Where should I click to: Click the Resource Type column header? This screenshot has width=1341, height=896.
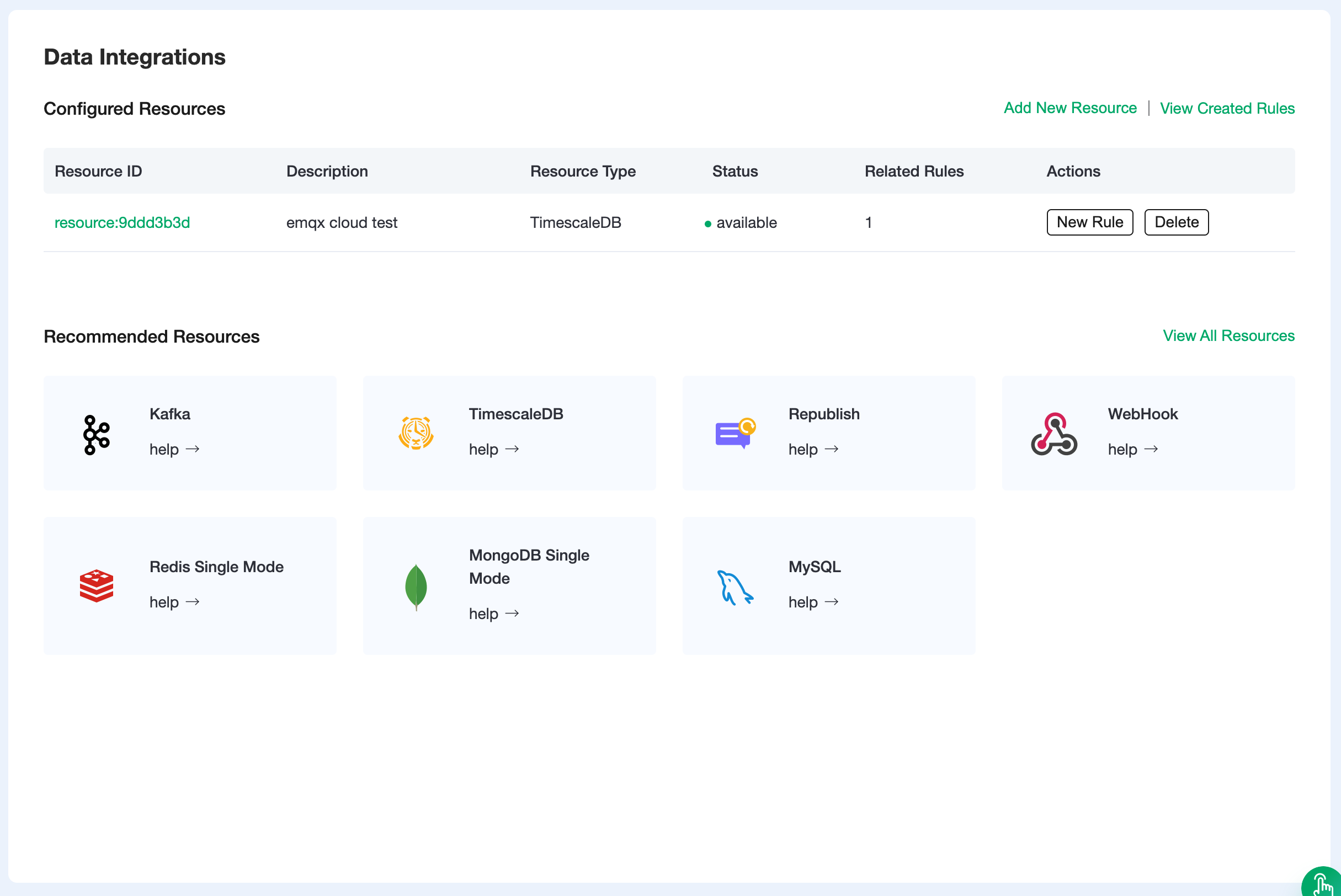pyautogui.click(x=582, y=171)
